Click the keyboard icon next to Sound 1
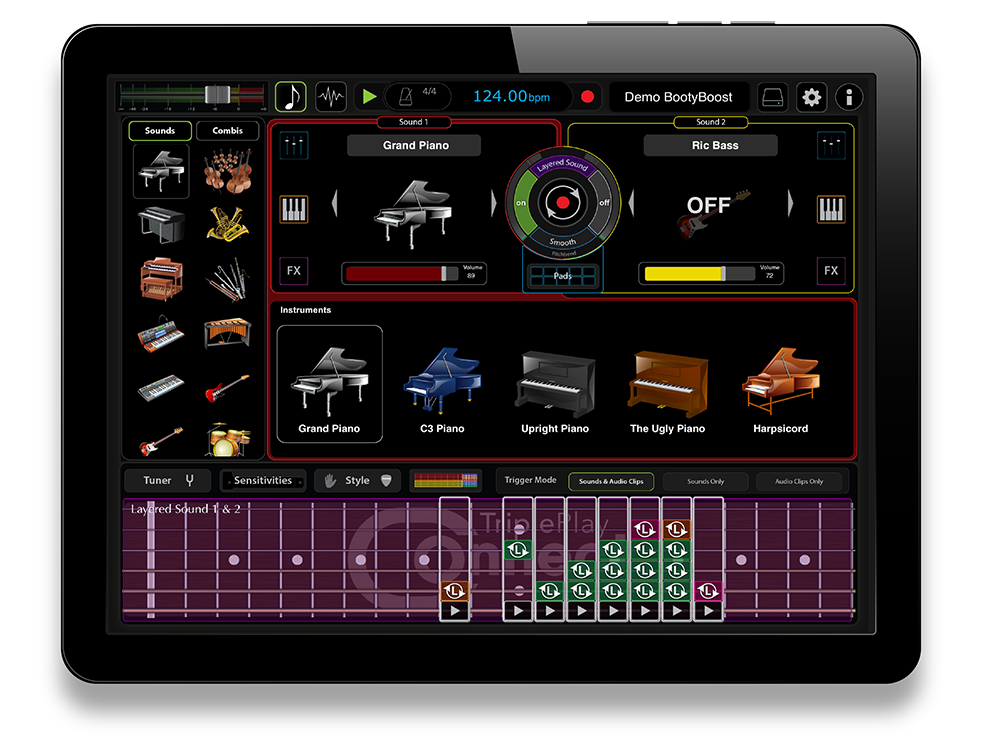The image size is (982, 756). coord(294,210)
